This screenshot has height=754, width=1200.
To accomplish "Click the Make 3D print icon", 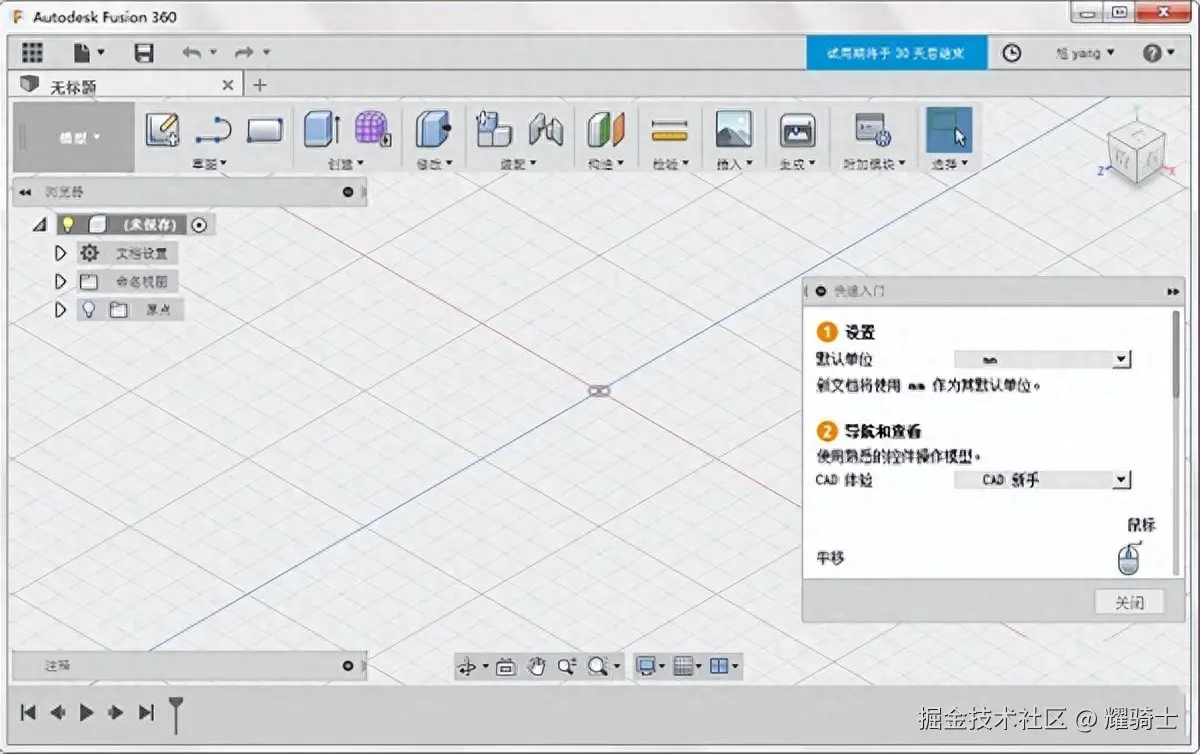I will point(797,130).
